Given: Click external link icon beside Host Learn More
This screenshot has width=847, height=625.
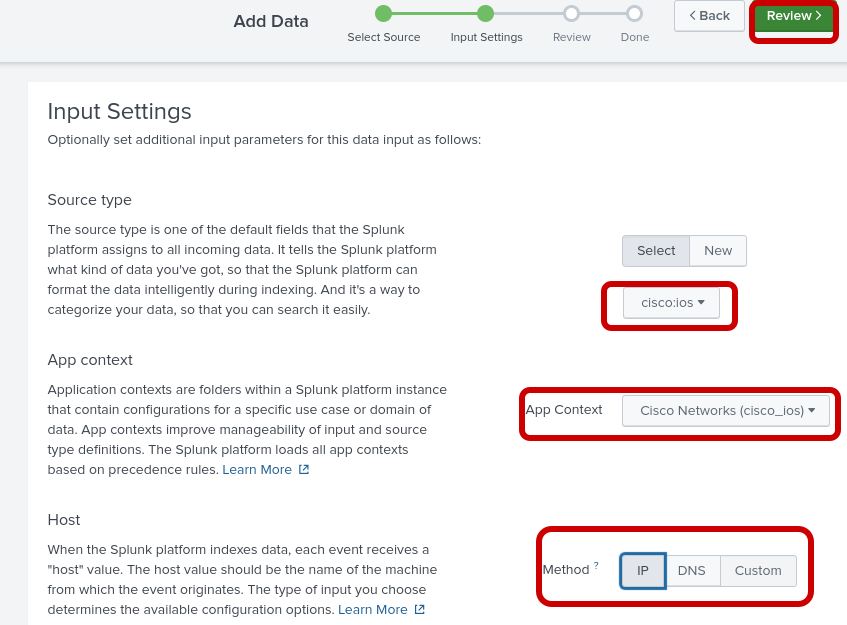Looking at the screenshot, I should (x=420, y=610).
